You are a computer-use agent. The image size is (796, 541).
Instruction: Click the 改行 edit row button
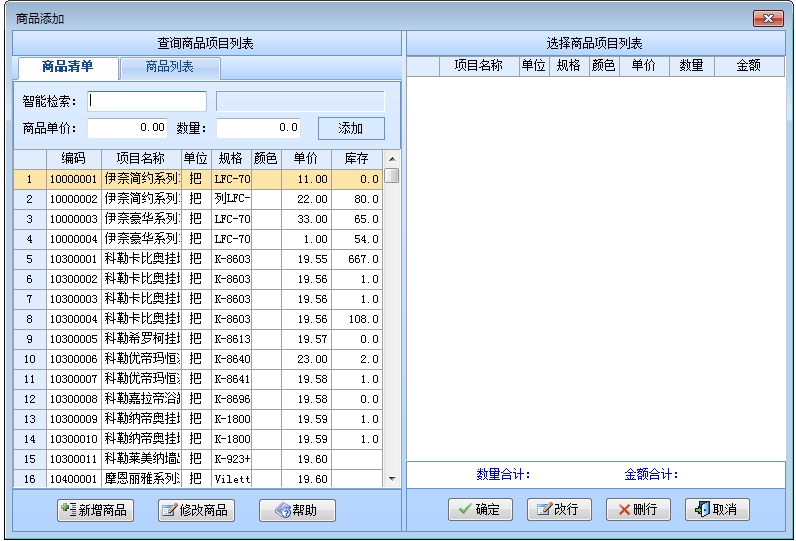(559, 509)
